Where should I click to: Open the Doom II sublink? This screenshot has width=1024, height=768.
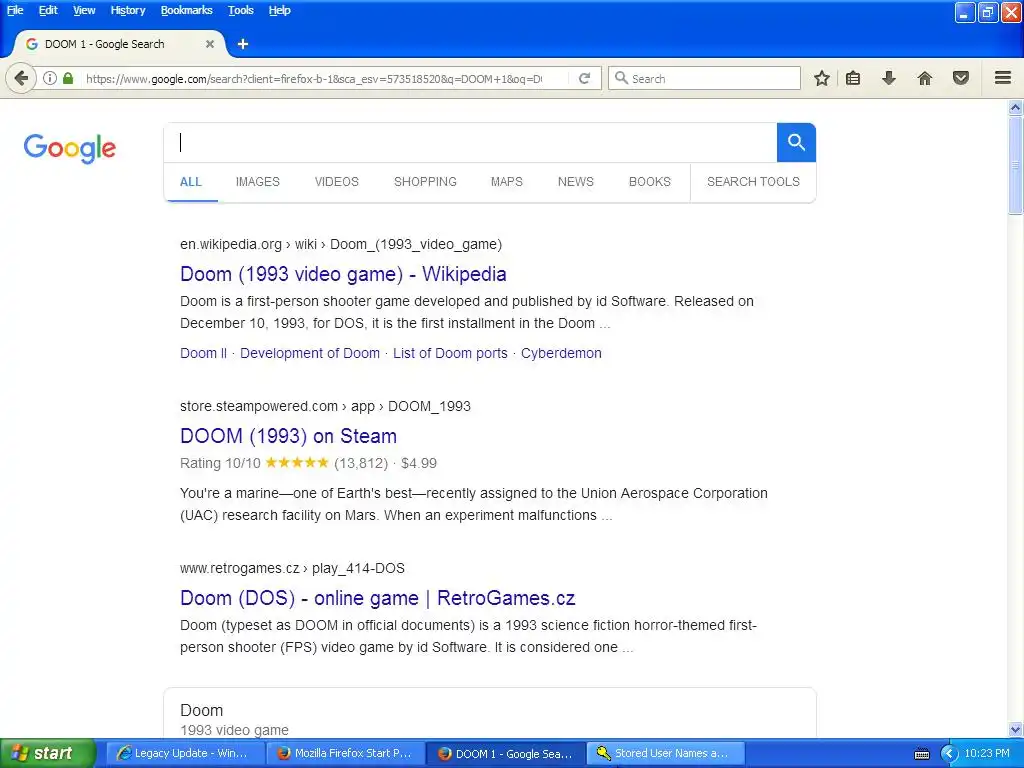point(203,353)
